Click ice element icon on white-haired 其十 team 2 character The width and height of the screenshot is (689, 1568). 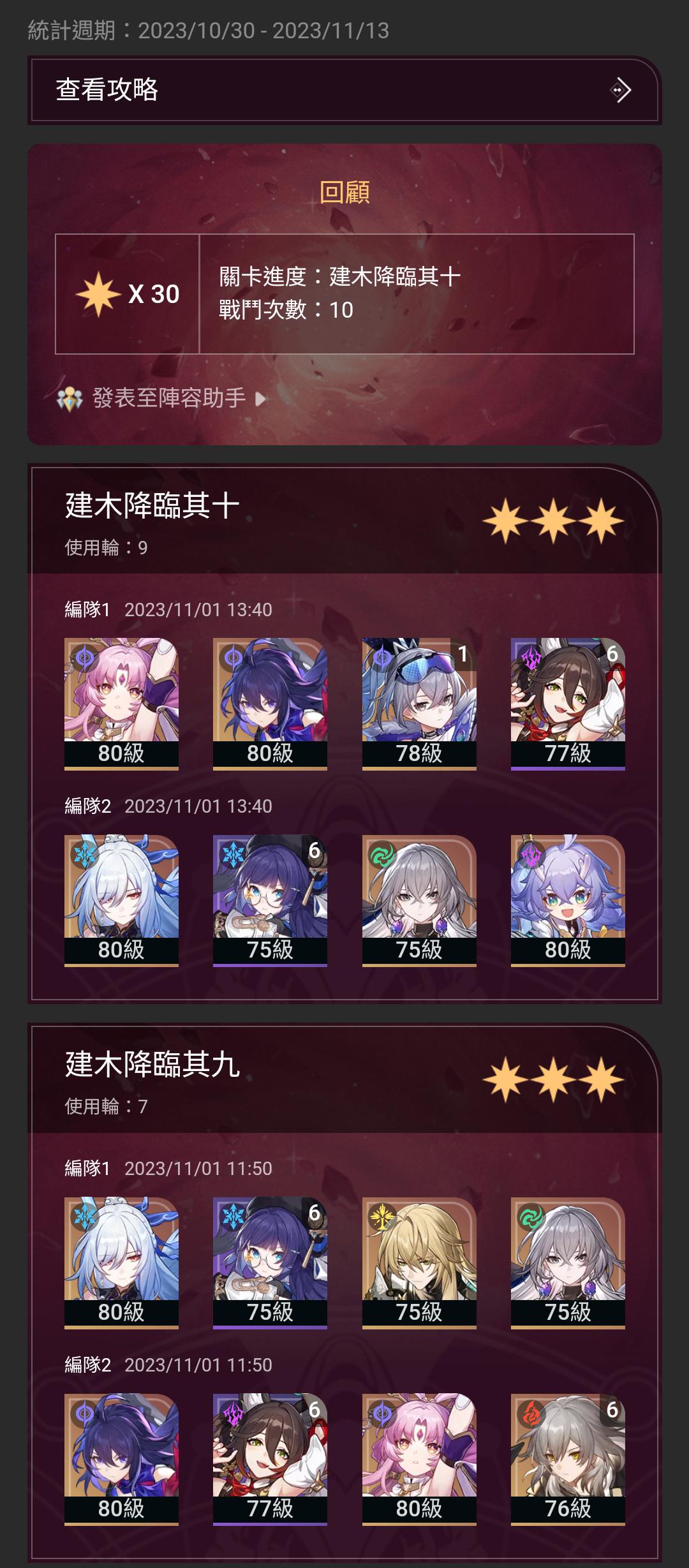(x=85, y=854)
